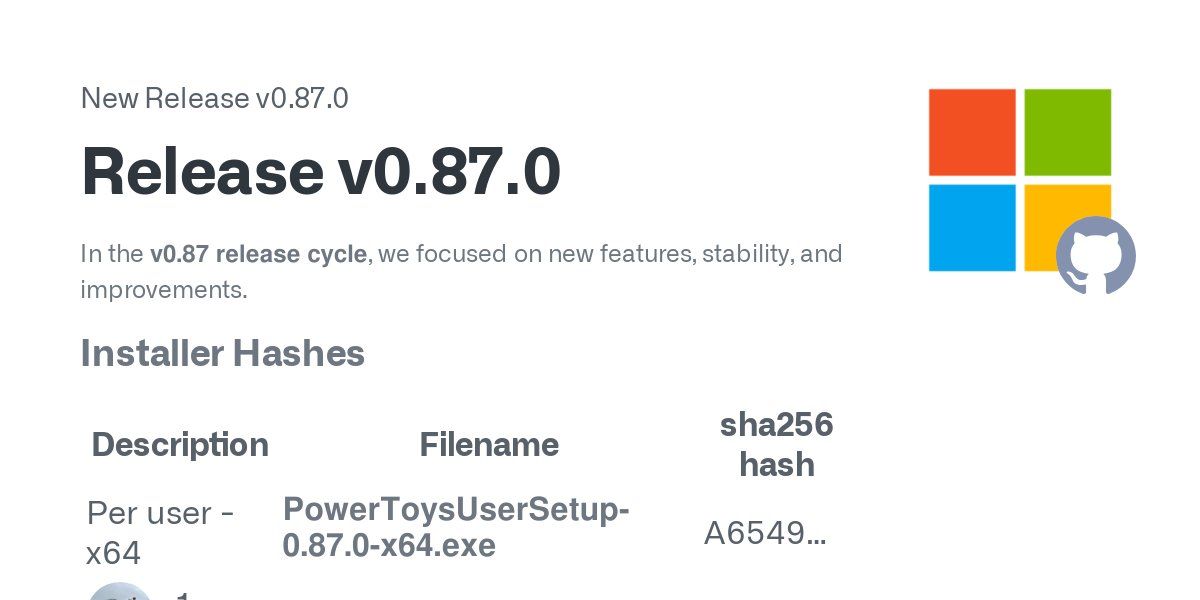Click the word "stability" in the summary
Image resolution: width=1200 pixels, height=600 pixels.
click(x=745, y=254)
